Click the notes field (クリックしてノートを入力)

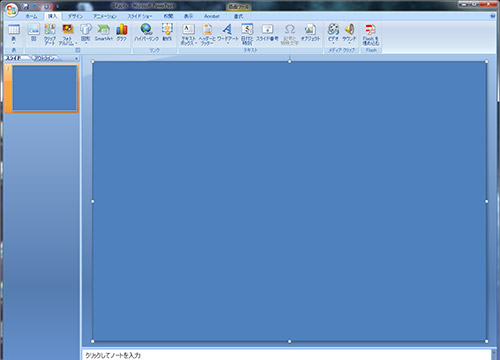[287, 355]
